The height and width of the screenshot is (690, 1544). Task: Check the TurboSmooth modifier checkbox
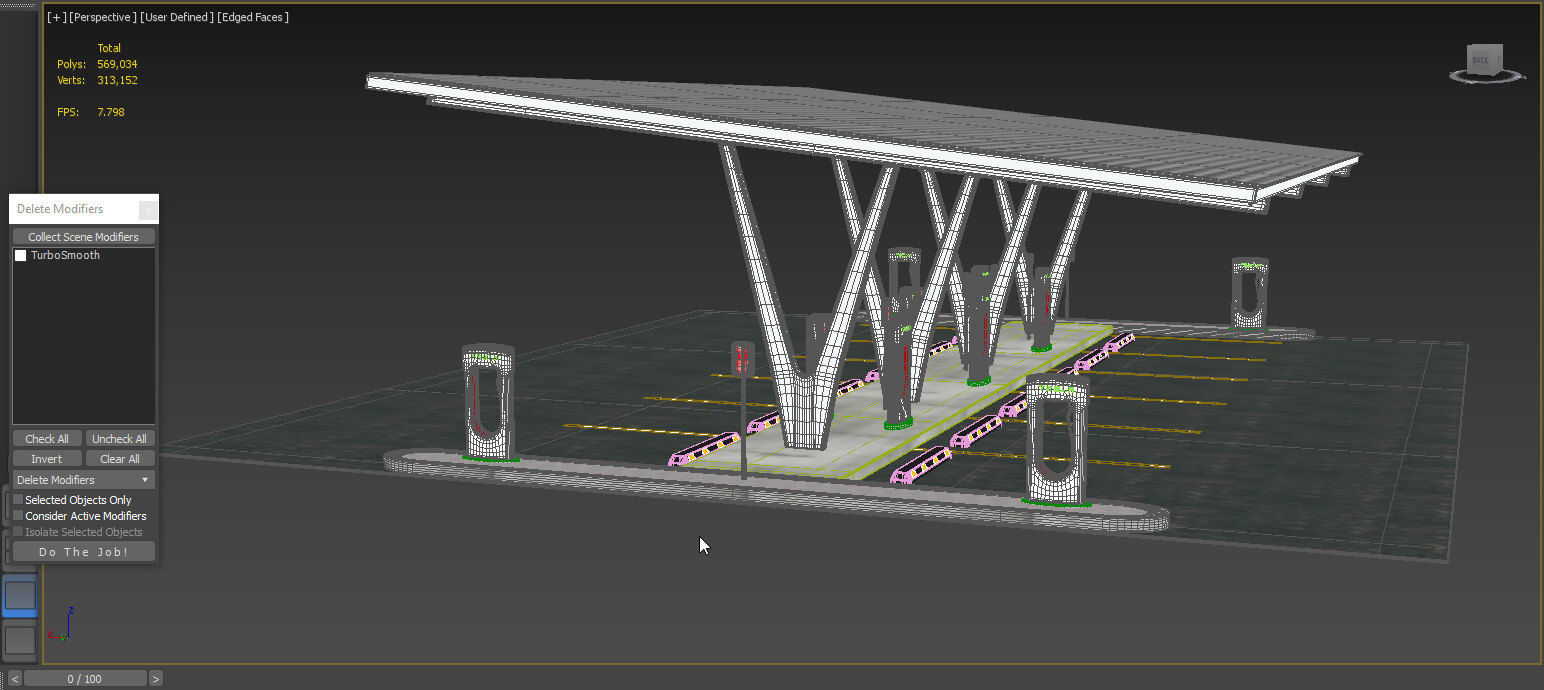(x=20, y=255)
